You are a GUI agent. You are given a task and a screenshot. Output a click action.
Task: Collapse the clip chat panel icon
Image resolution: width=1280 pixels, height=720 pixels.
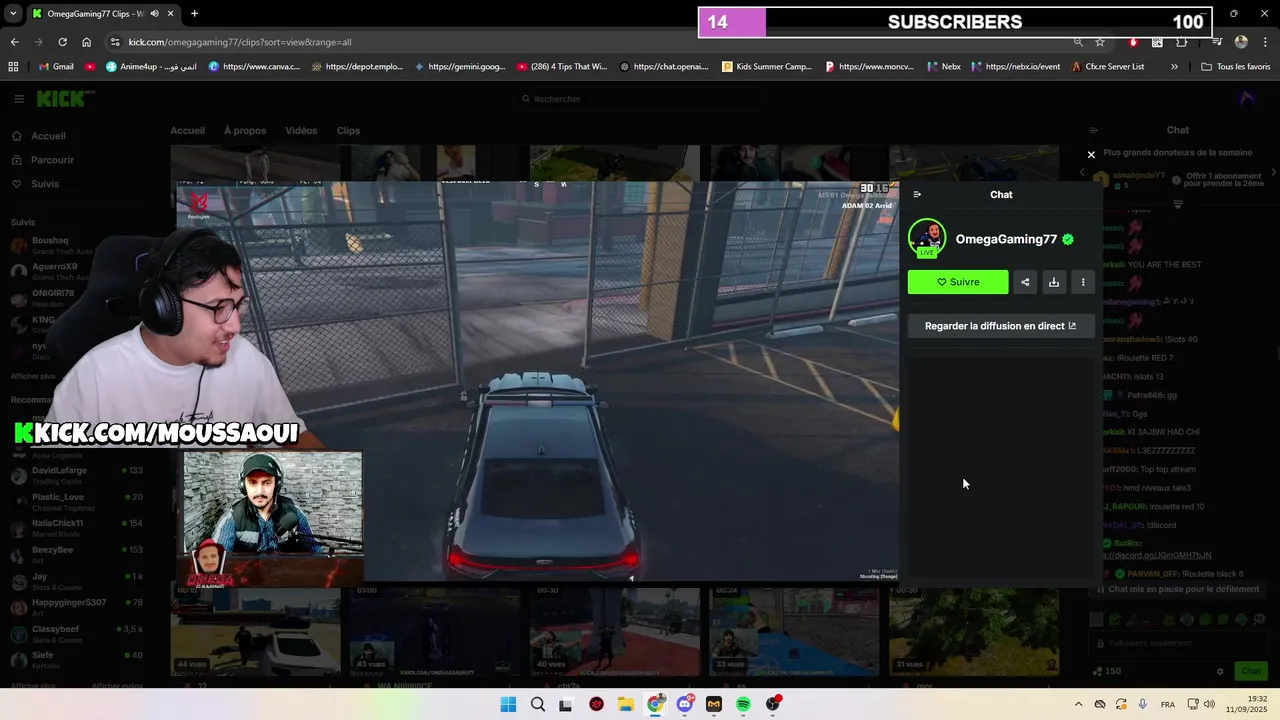point(917,195)
